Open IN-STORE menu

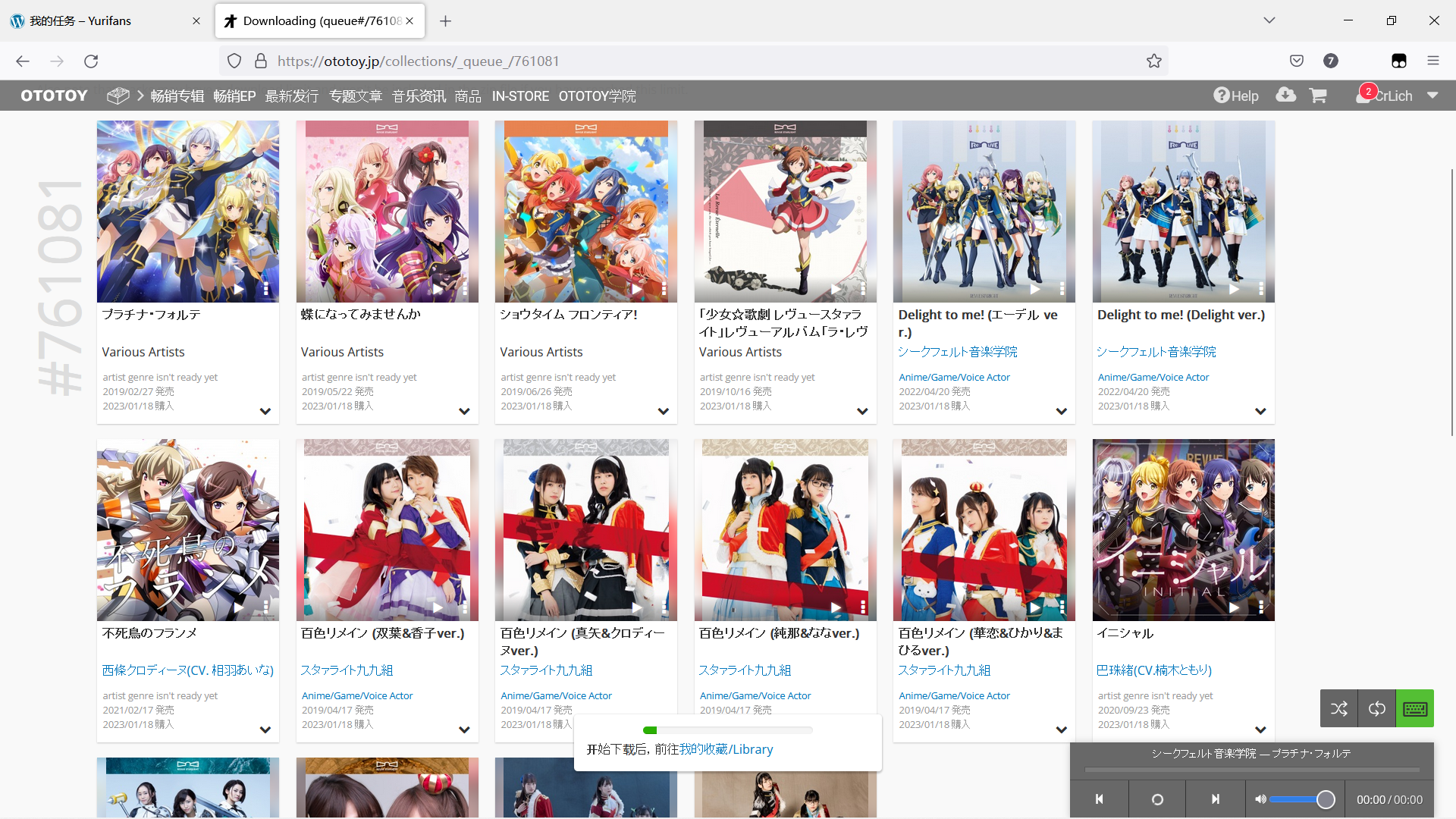[520, 96]
